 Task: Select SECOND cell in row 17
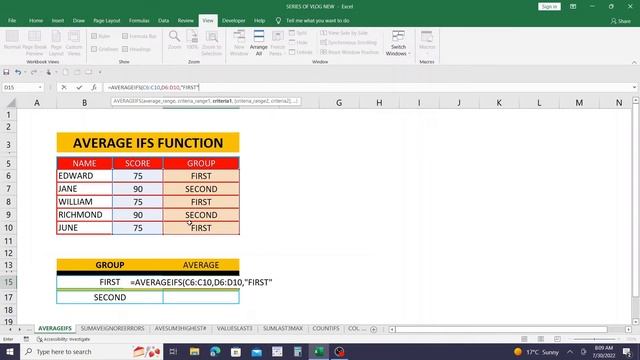(110, 297)
